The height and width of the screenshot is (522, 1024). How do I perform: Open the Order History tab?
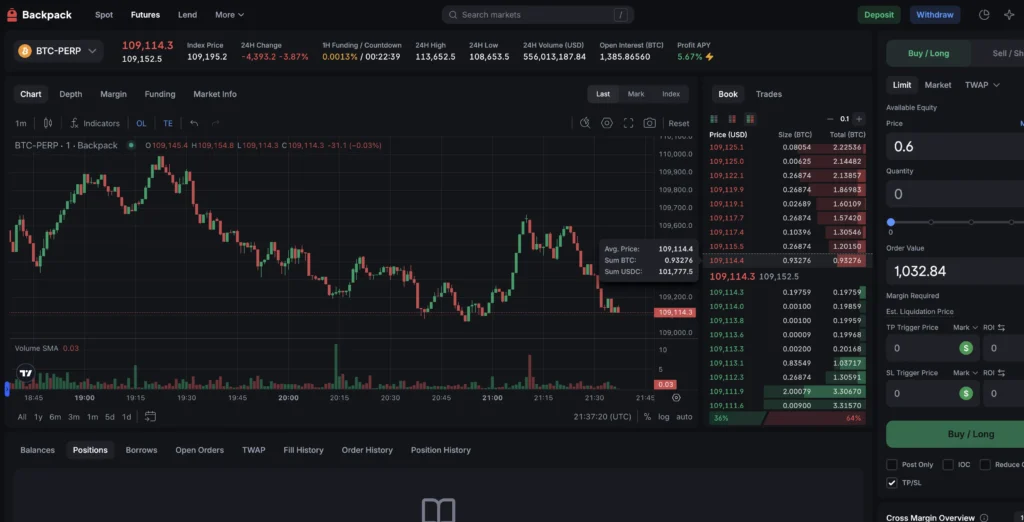tap(367, 450)
